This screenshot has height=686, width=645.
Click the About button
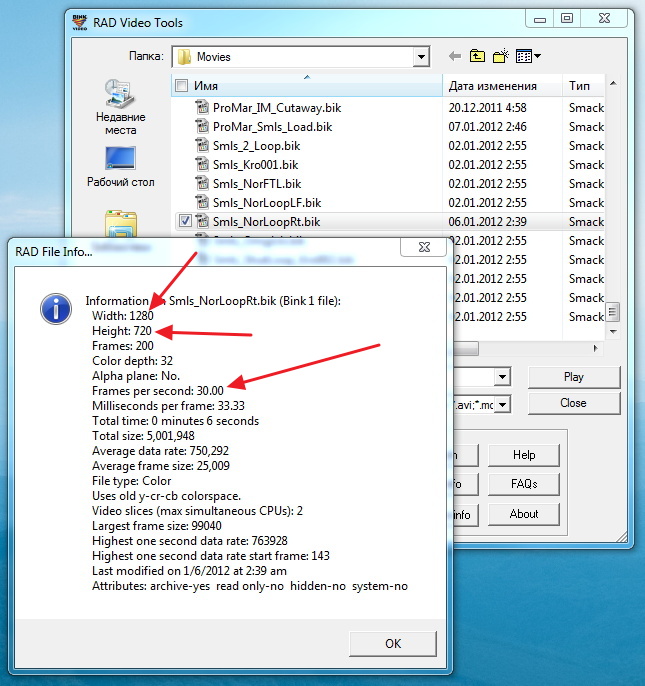coord(523,514)
